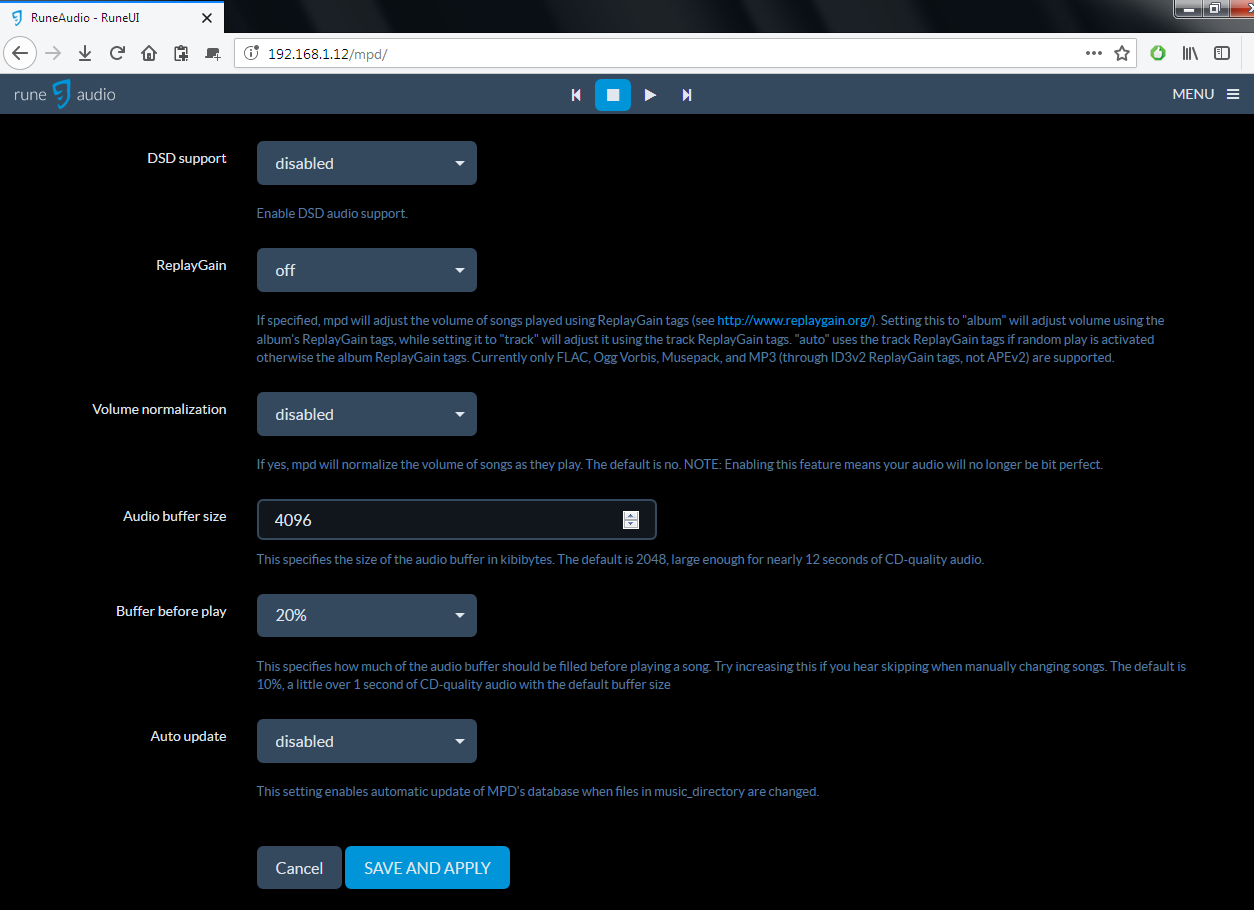
Task: Click the rune audio logo
Action: click(x=65, y=95)
